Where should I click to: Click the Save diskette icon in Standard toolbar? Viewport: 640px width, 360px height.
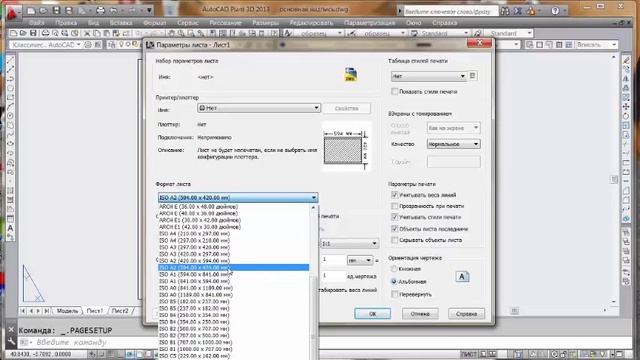[33, 33]
